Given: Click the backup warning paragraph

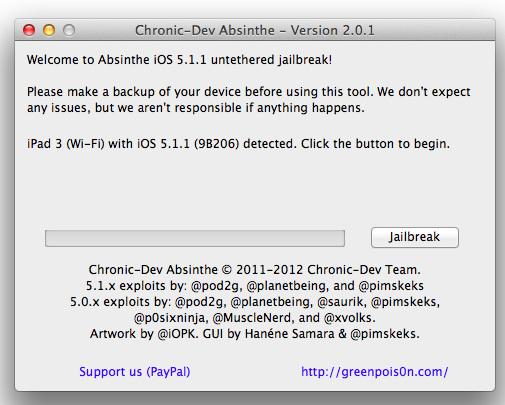Looking at the screenshot, I should [x=249, y=100].
